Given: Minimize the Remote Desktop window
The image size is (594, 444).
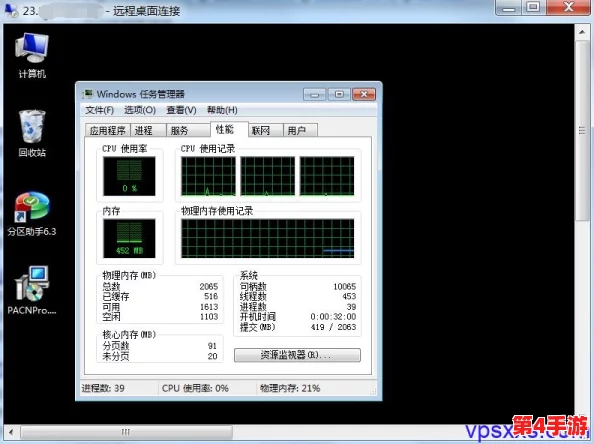Looking at the screenshot, I should pos(509,7).
